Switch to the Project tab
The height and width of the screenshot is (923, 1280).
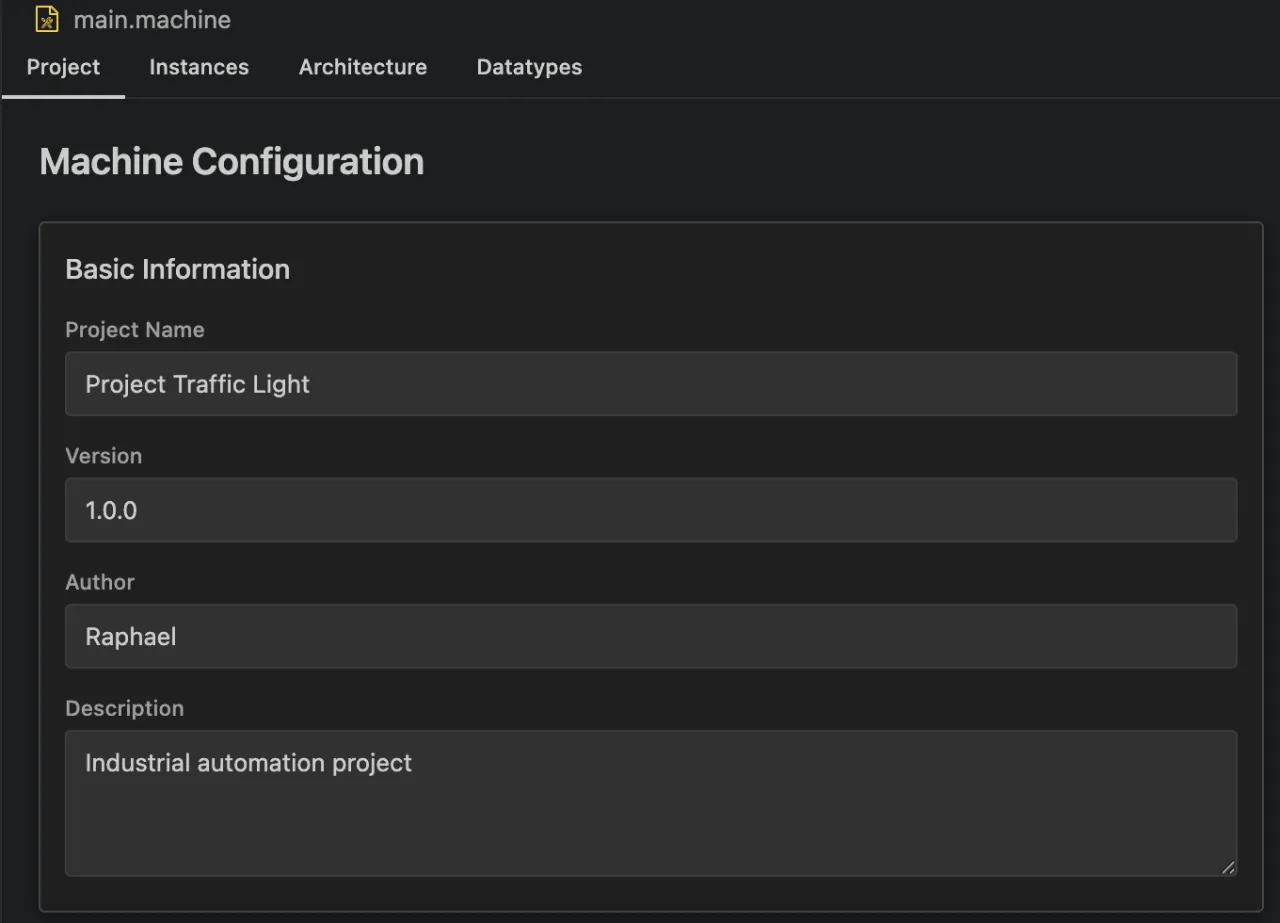click(x=63, y=67)
